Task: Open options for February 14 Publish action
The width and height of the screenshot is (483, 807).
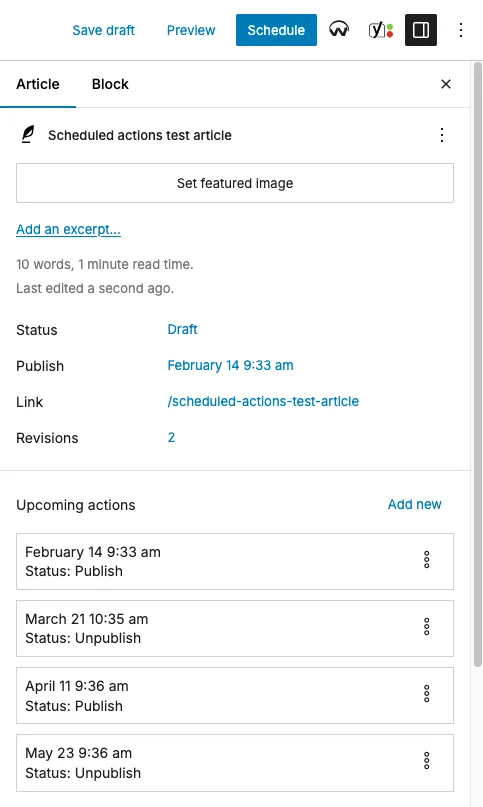Action: 426,559
